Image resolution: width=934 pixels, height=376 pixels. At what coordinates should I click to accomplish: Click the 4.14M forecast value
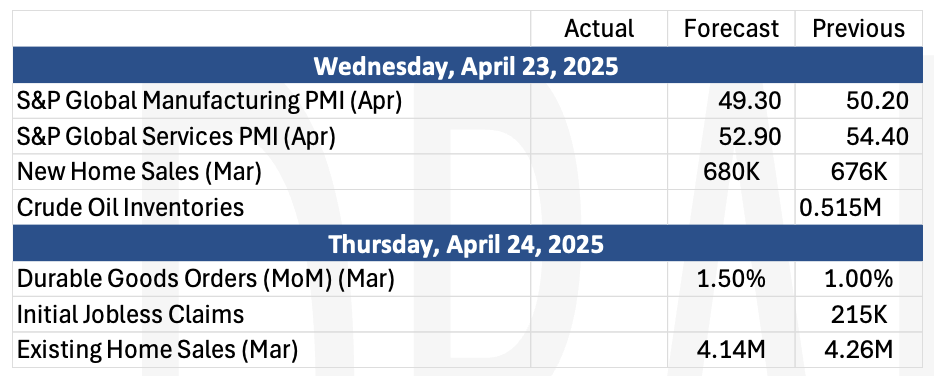click(x=731, y=350)
